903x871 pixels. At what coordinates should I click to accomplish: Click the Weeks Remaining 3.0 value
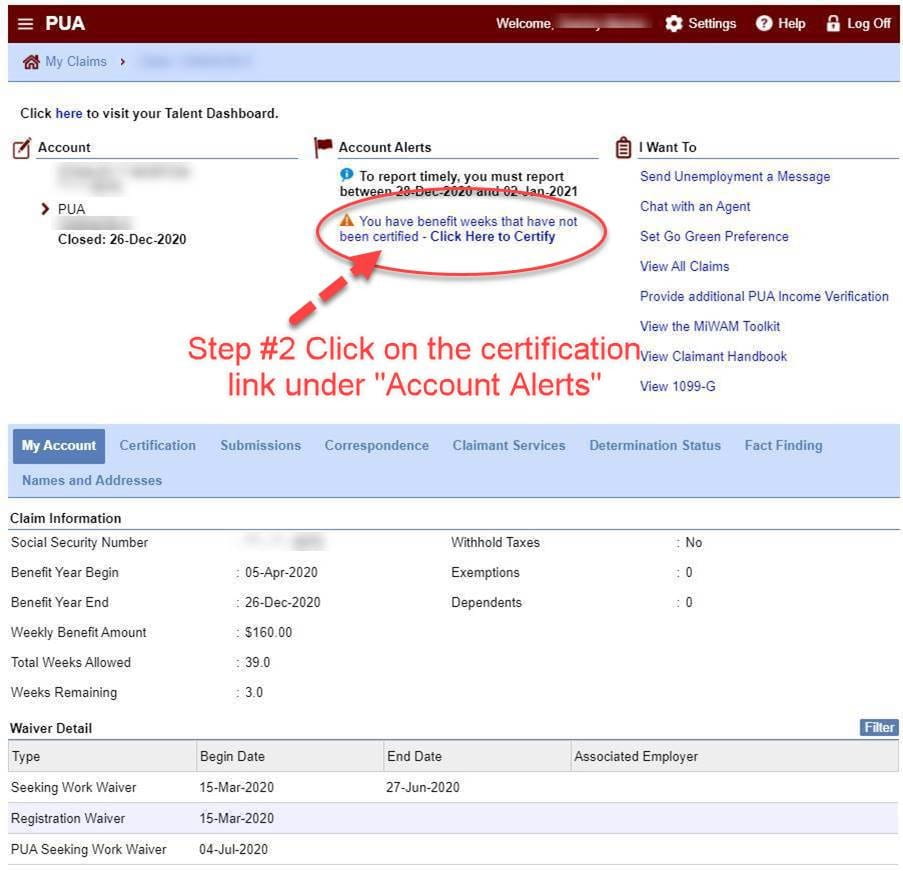click(x=254, y=692)
